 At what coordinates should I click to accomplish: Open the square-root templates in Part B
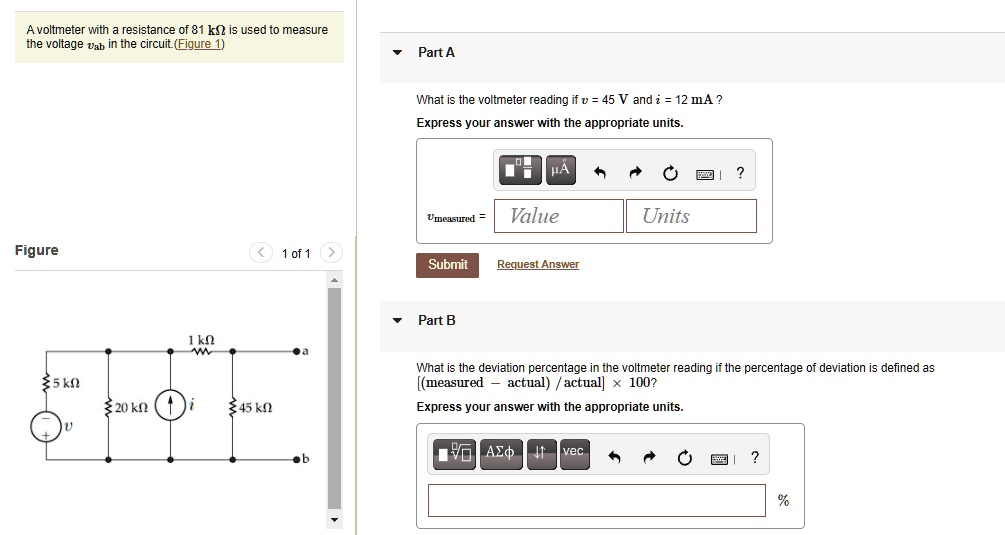point(455,455)
